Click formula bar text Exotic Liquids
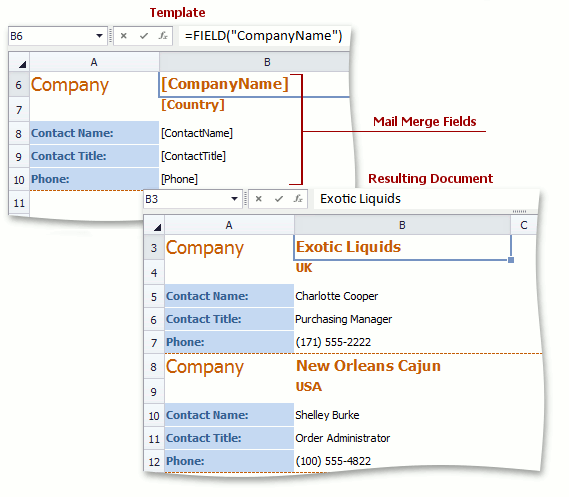Image resolution: width=569 pixels, height=497 pixels. point(360,199)
